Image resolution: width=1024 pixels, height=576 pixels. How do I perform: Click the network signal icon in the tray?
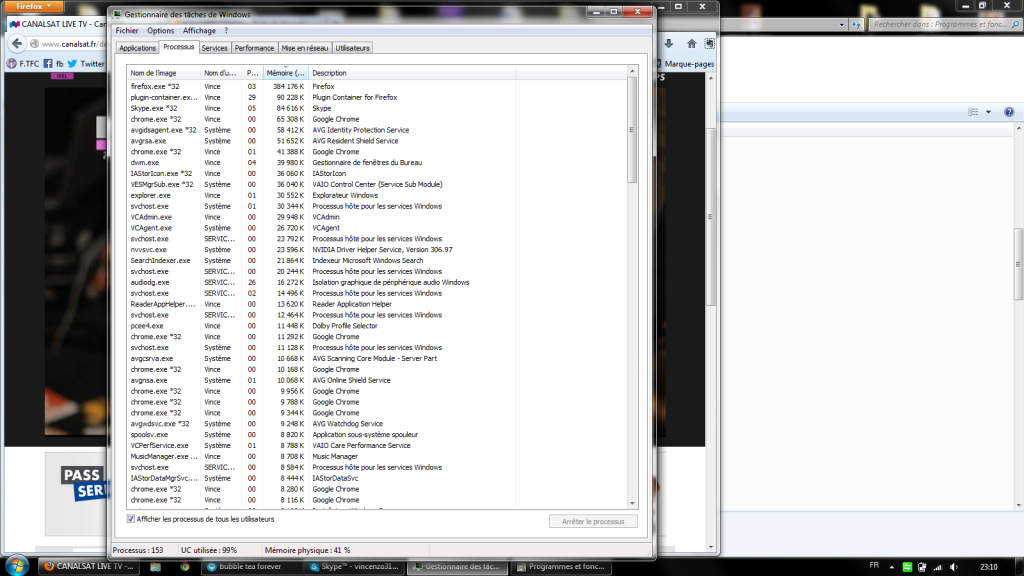[x=937, y=567]
